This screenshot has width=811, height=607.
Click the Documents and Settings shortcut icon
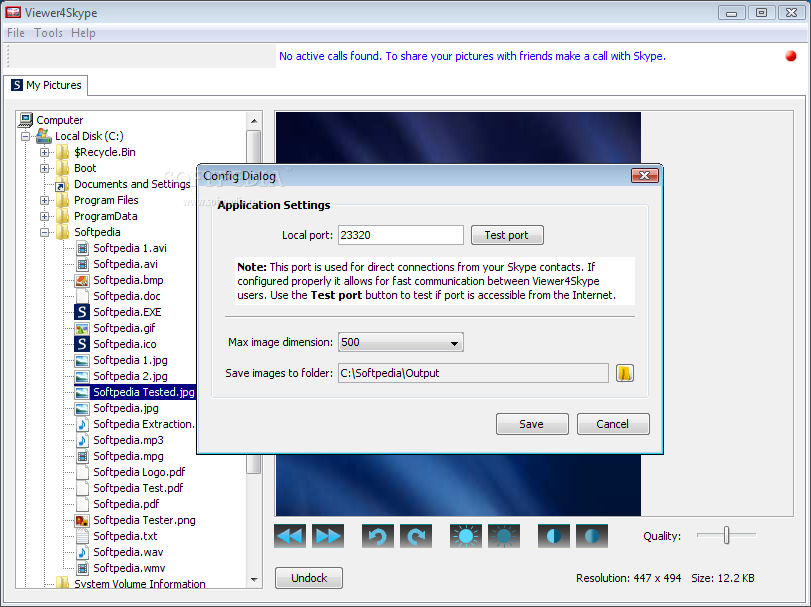coord(62,185)
